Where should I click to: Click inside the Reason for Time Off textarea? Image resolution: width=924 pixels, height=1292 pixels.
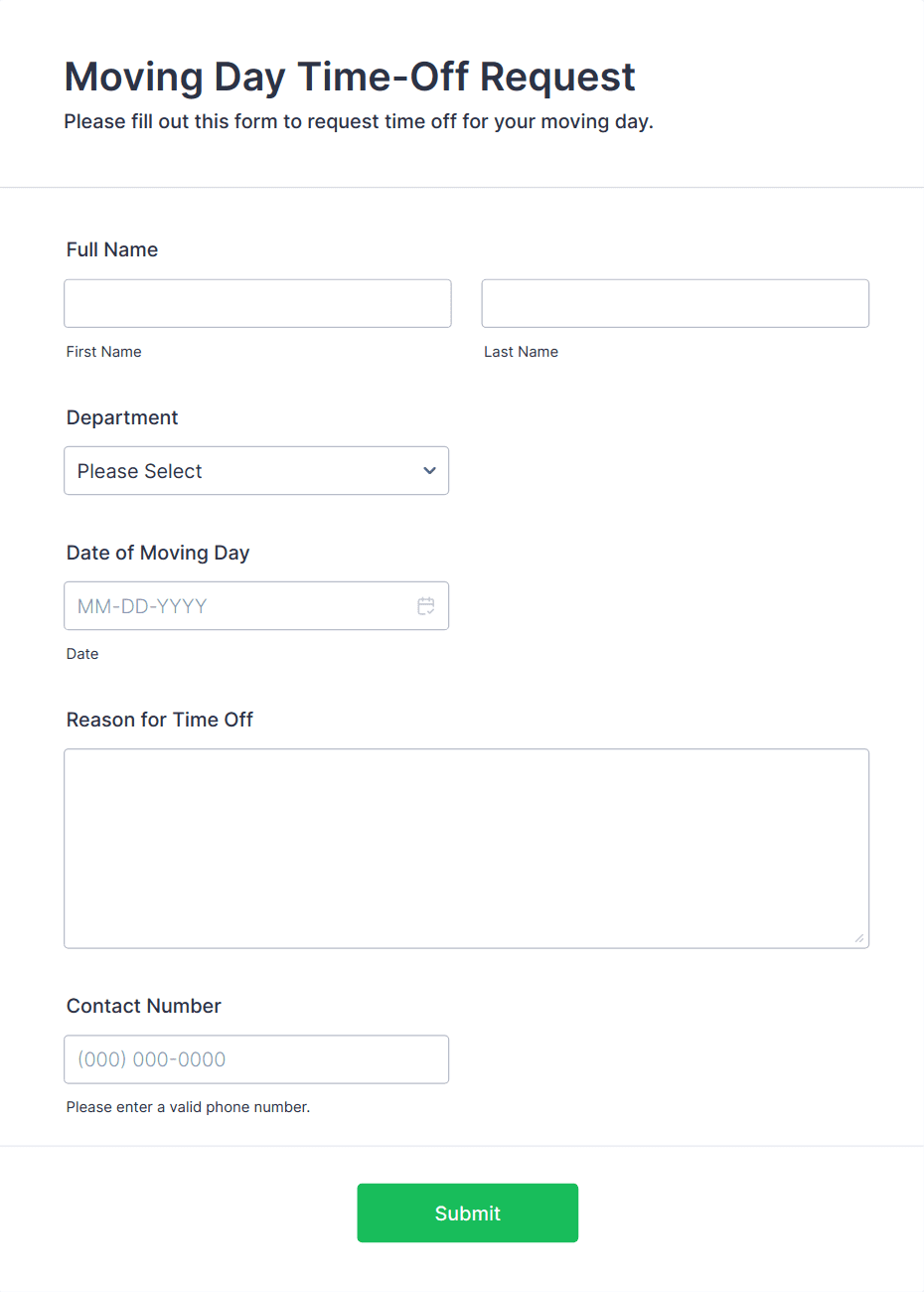466,848
